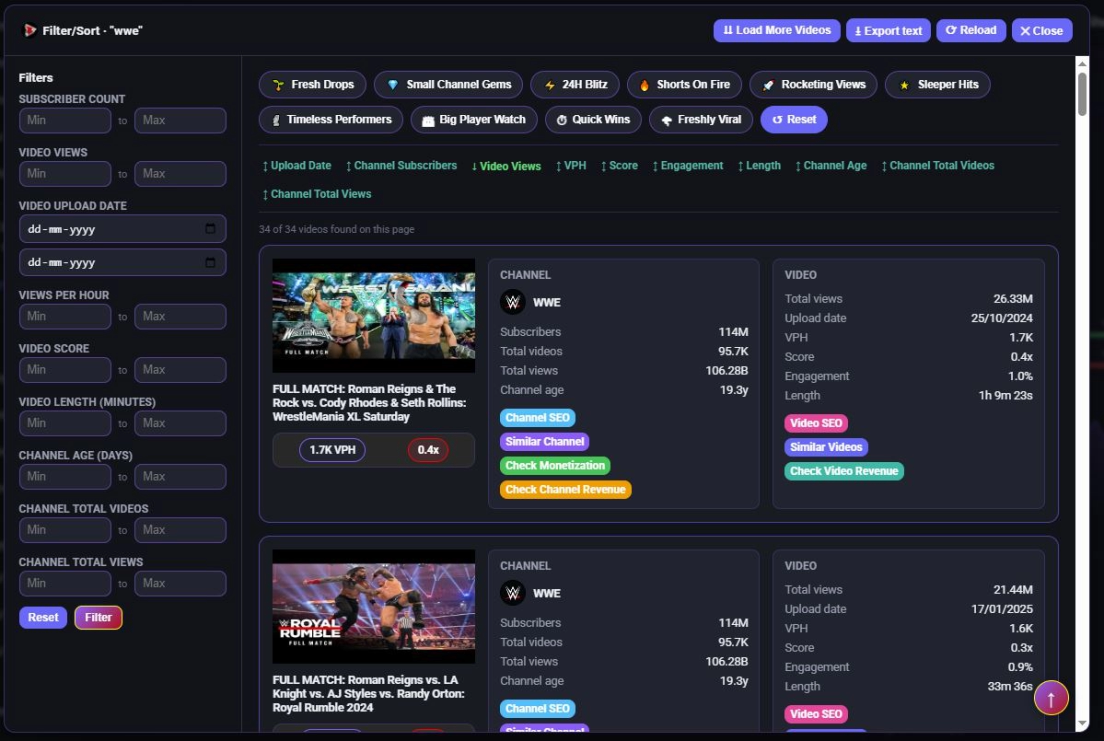The width and height of the screenshot is (1104, 741).
Task: Click Video SEO tag in first card
Action: pyautogui.click(x=815, y=423)
